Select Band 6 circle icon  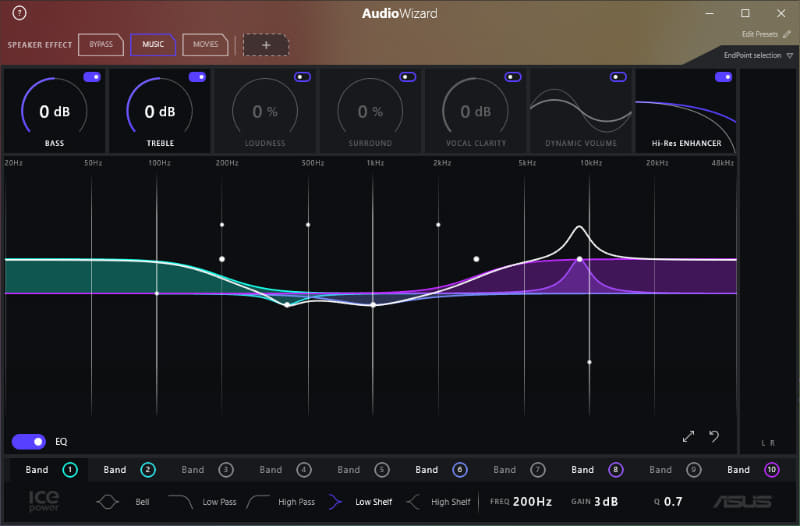[460, 470]
